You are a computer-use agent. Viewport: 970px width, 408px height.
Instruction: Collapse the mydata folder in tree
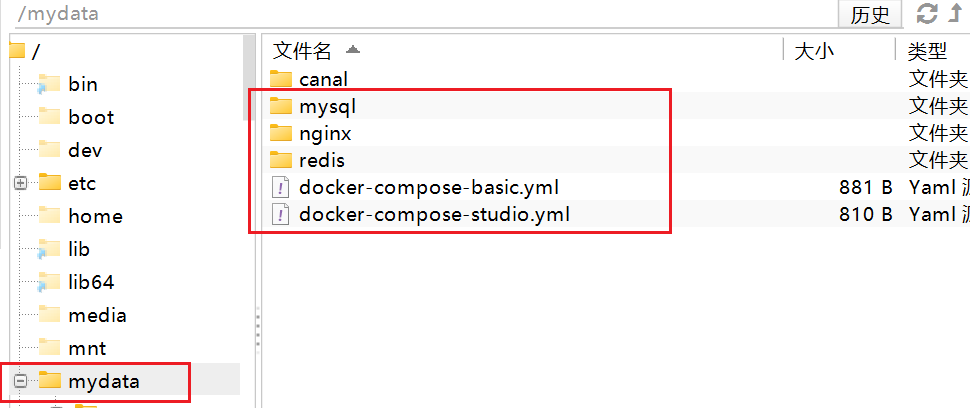[20, 382]
